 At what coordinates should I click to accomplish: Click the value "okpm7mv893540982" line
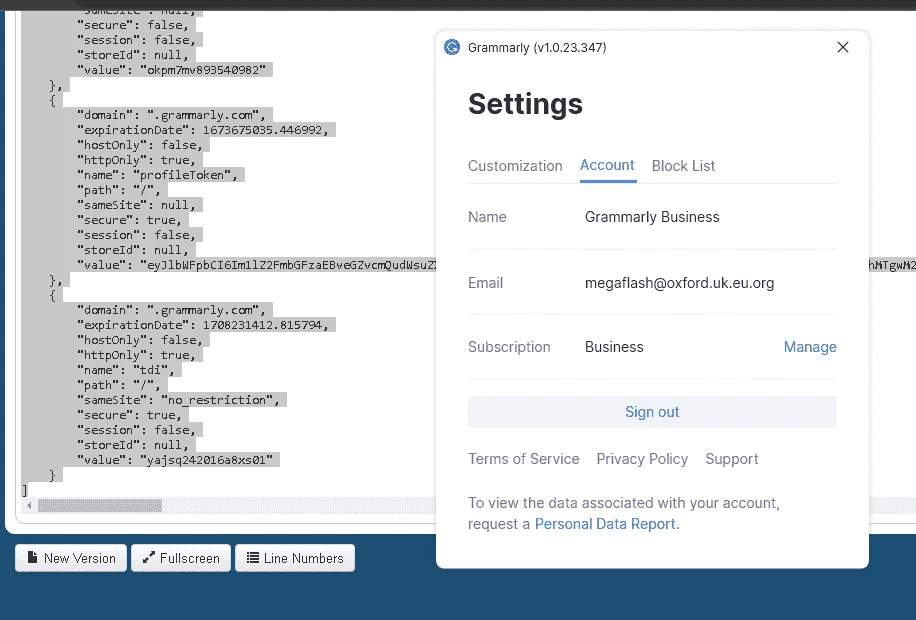[x=171, y=70]
